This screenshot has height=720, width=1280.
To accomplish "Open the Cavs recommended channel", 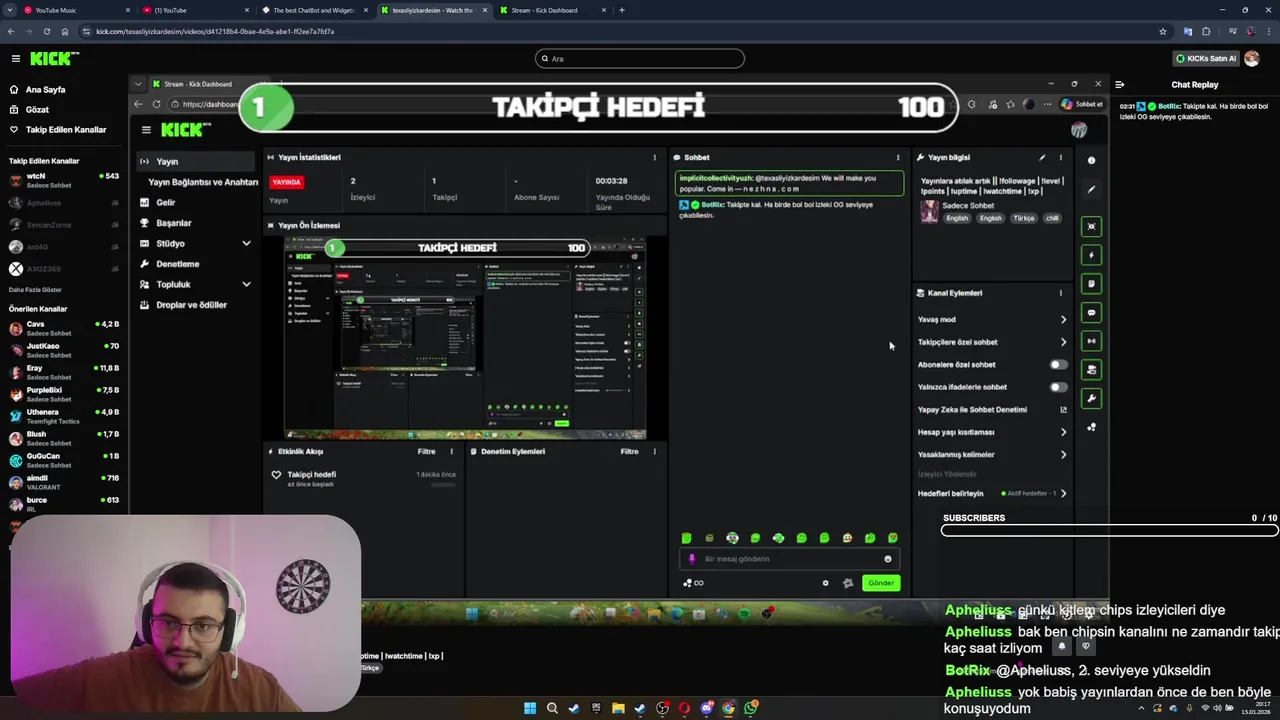I will pos(62,328).
